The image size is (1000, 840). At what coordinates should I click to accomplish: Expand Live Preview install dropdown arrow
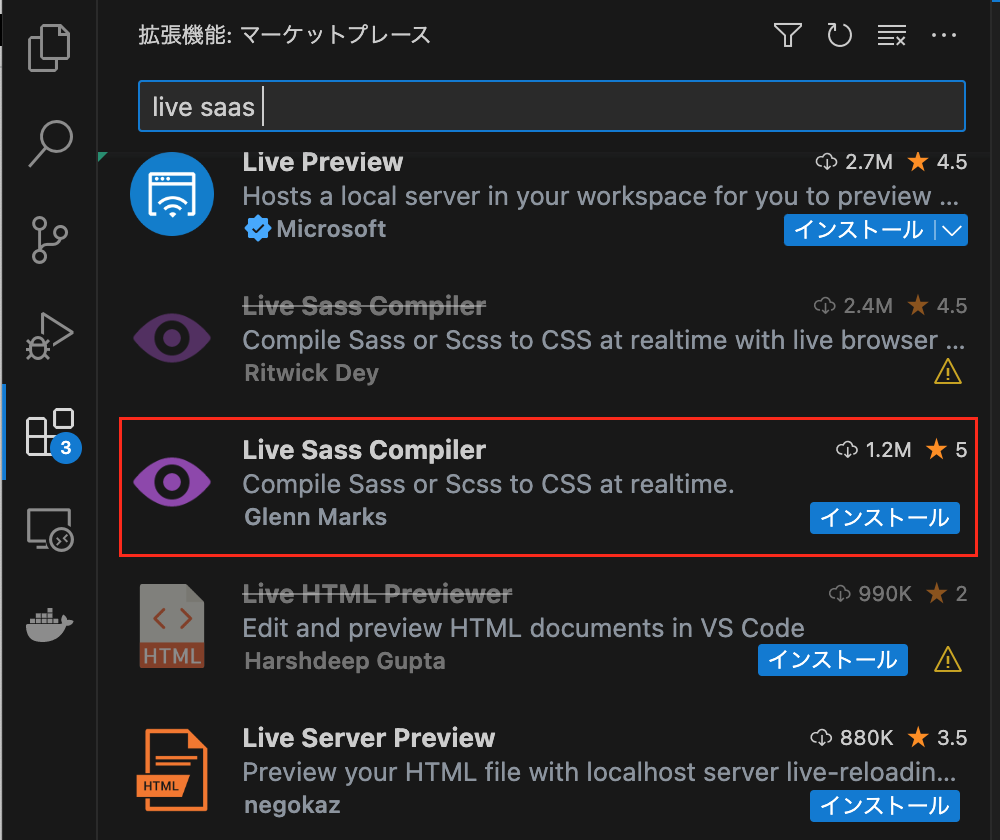click(952, 230)
